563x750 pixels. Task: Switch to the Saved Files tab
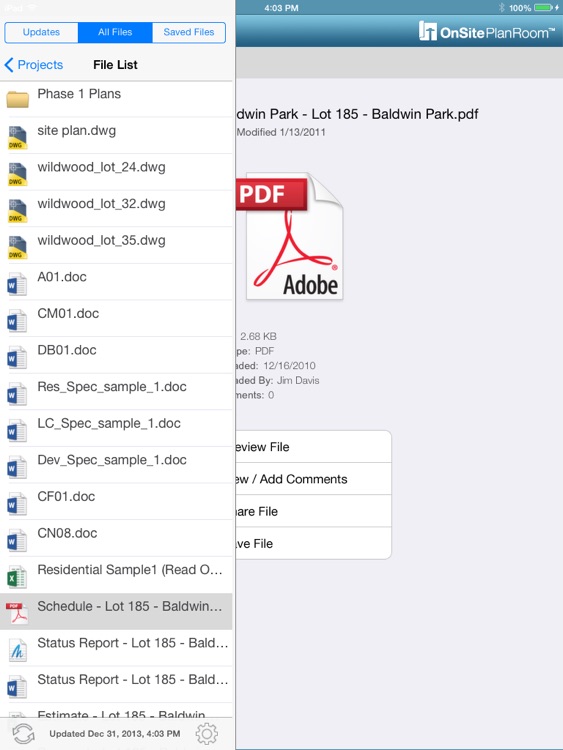coord(189,33)
